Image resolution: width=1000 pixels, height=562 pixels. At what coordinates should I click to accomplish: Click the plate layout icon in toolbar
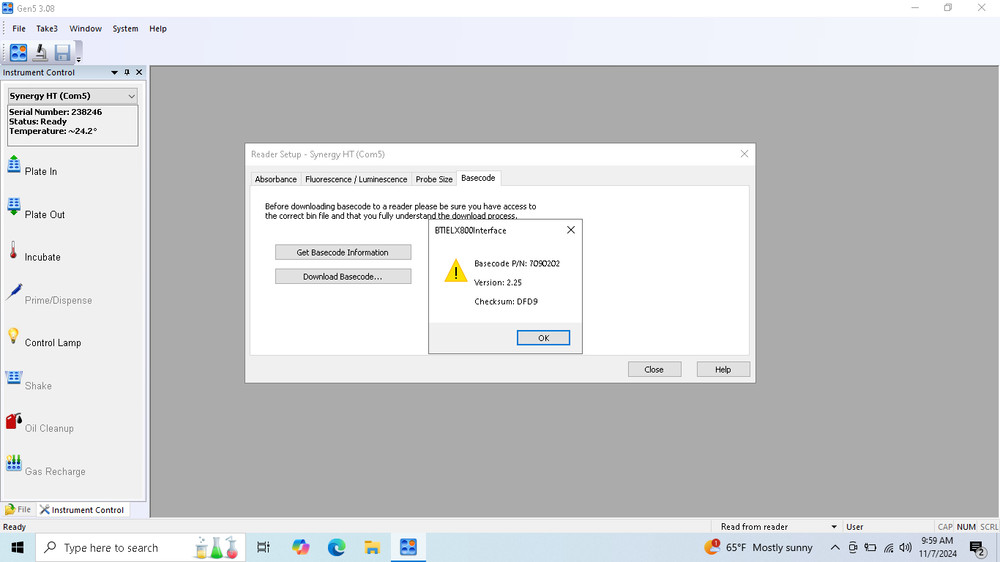[18, 52]
